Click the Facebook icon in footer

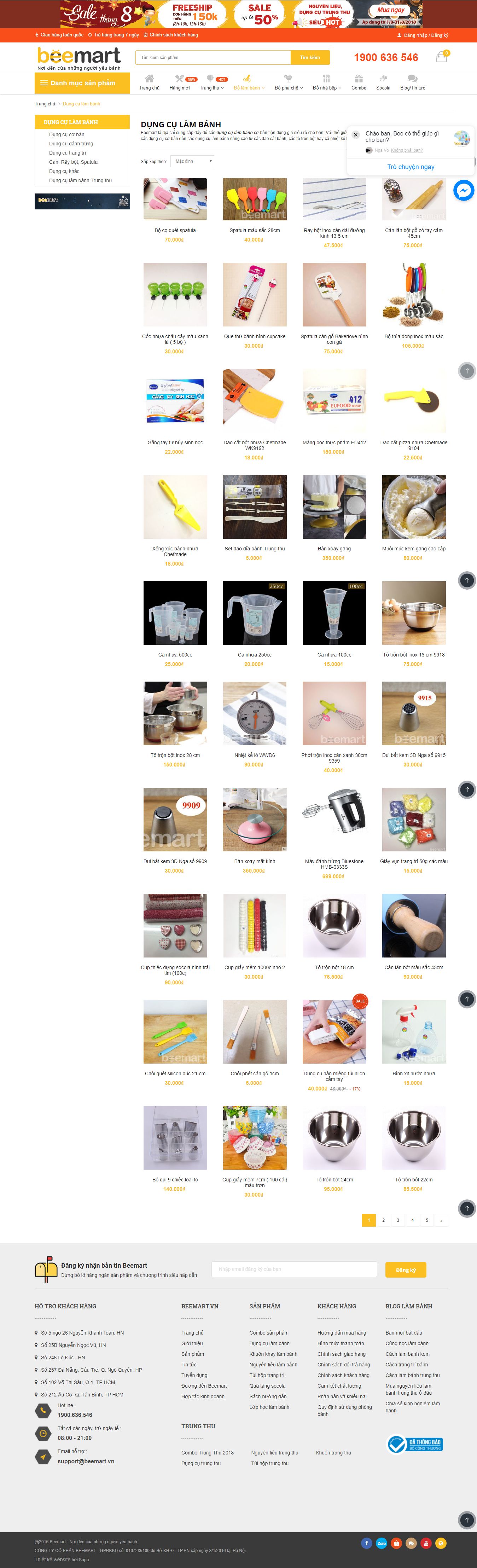pos(366,1543)
